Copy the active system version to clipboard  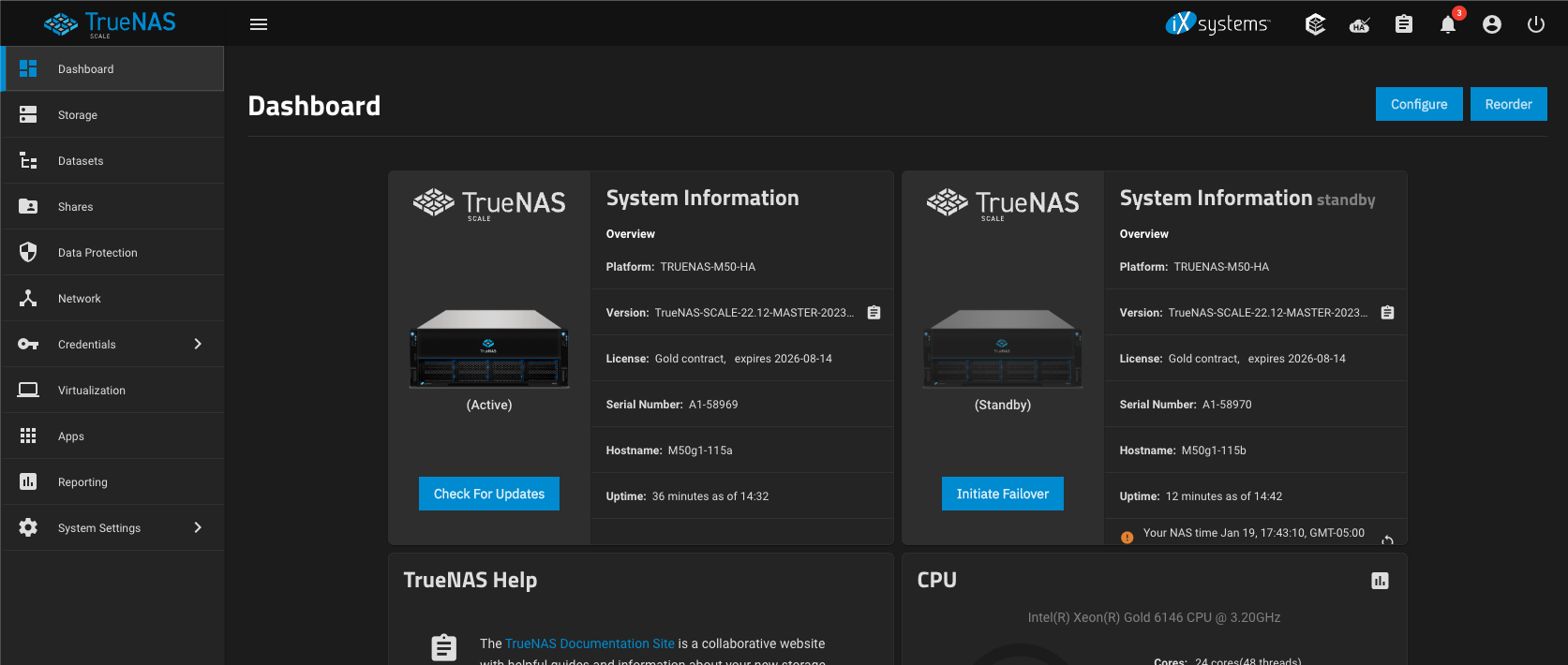point(874,313)
